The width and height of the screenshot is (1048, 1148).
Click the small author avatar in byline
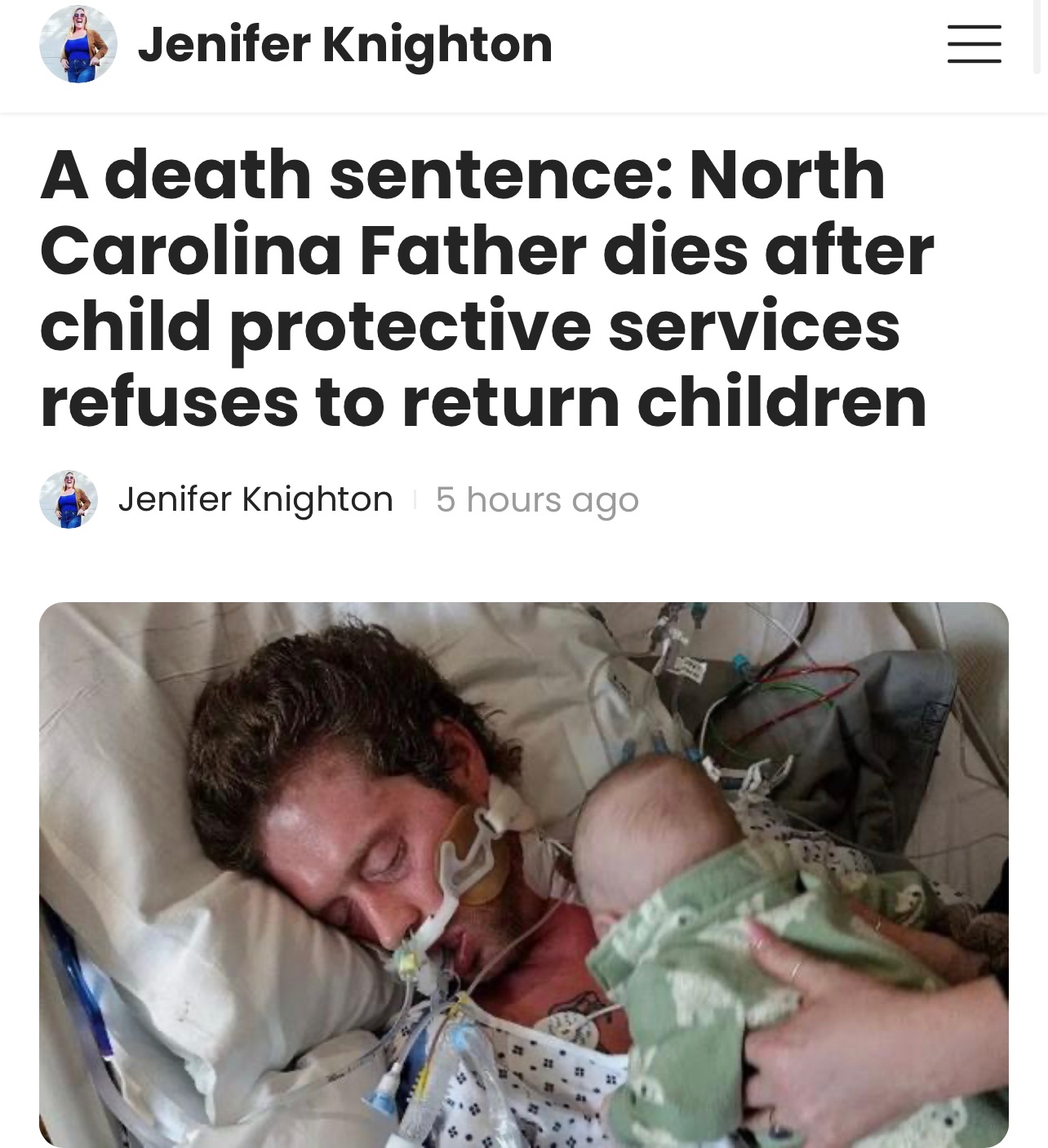[69, 499]
